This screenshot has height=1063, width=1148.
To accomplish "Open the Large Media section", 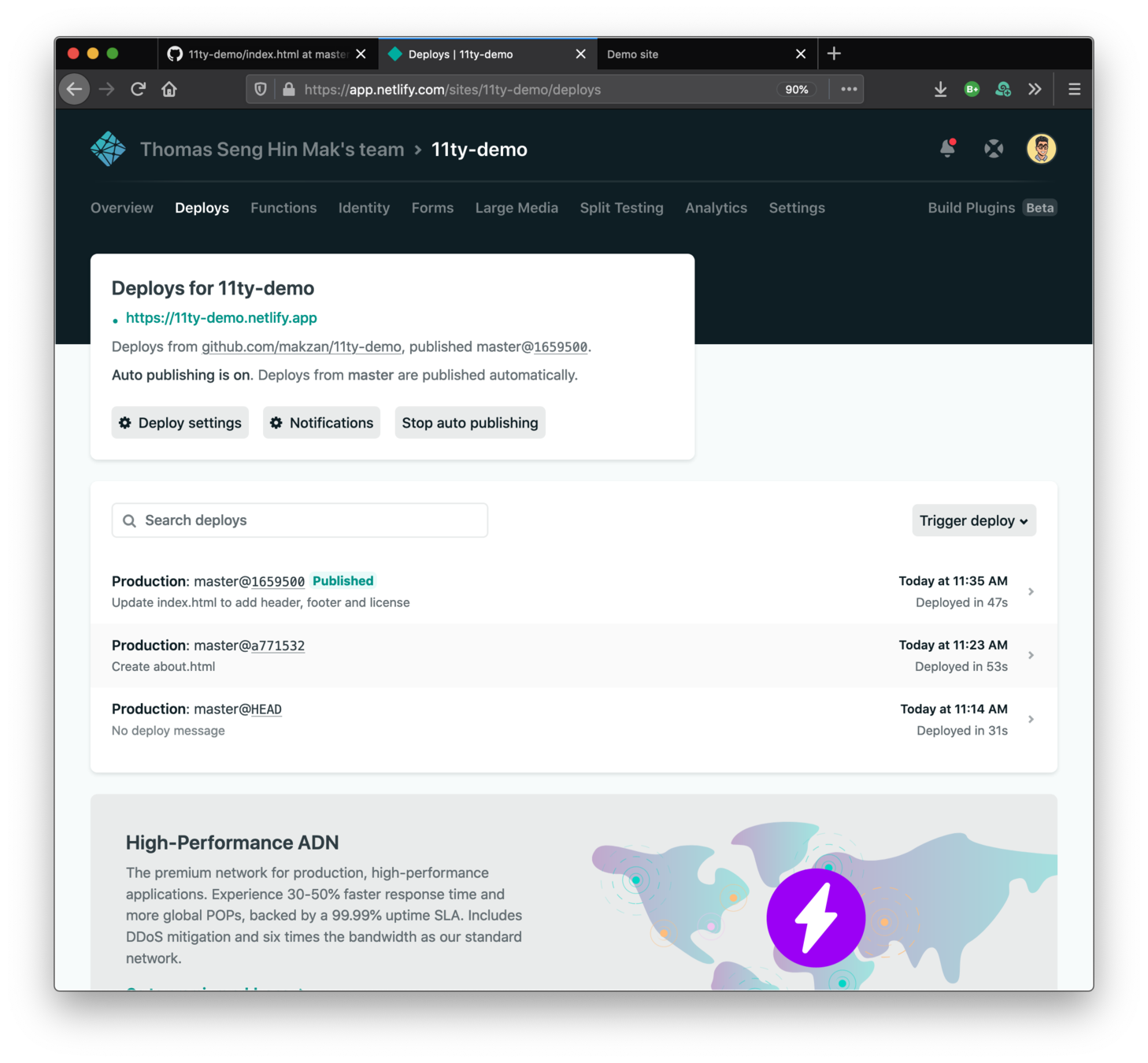I will [x=517, y=208].
